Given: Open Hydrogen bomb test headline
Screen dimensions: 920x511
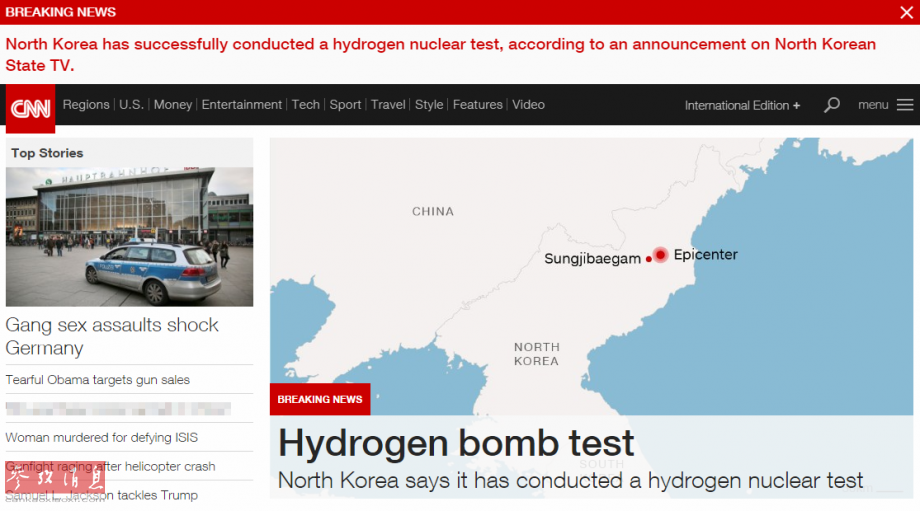Looking at the screenshot, I should [456, 443].
